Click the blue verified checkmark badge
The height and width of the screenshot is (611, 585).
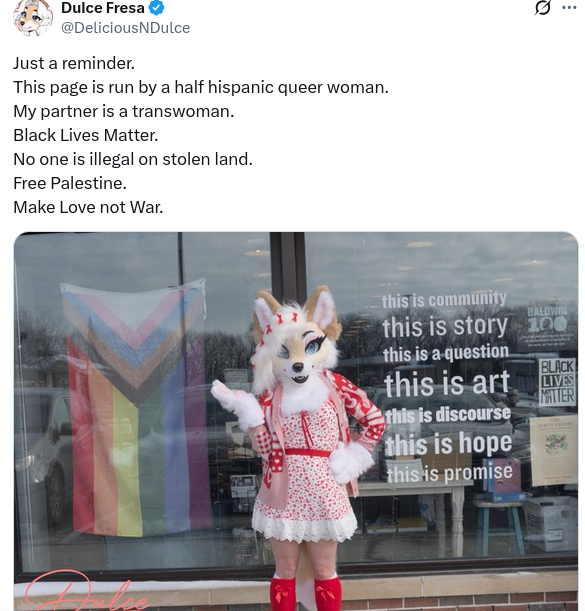point(157,8)
